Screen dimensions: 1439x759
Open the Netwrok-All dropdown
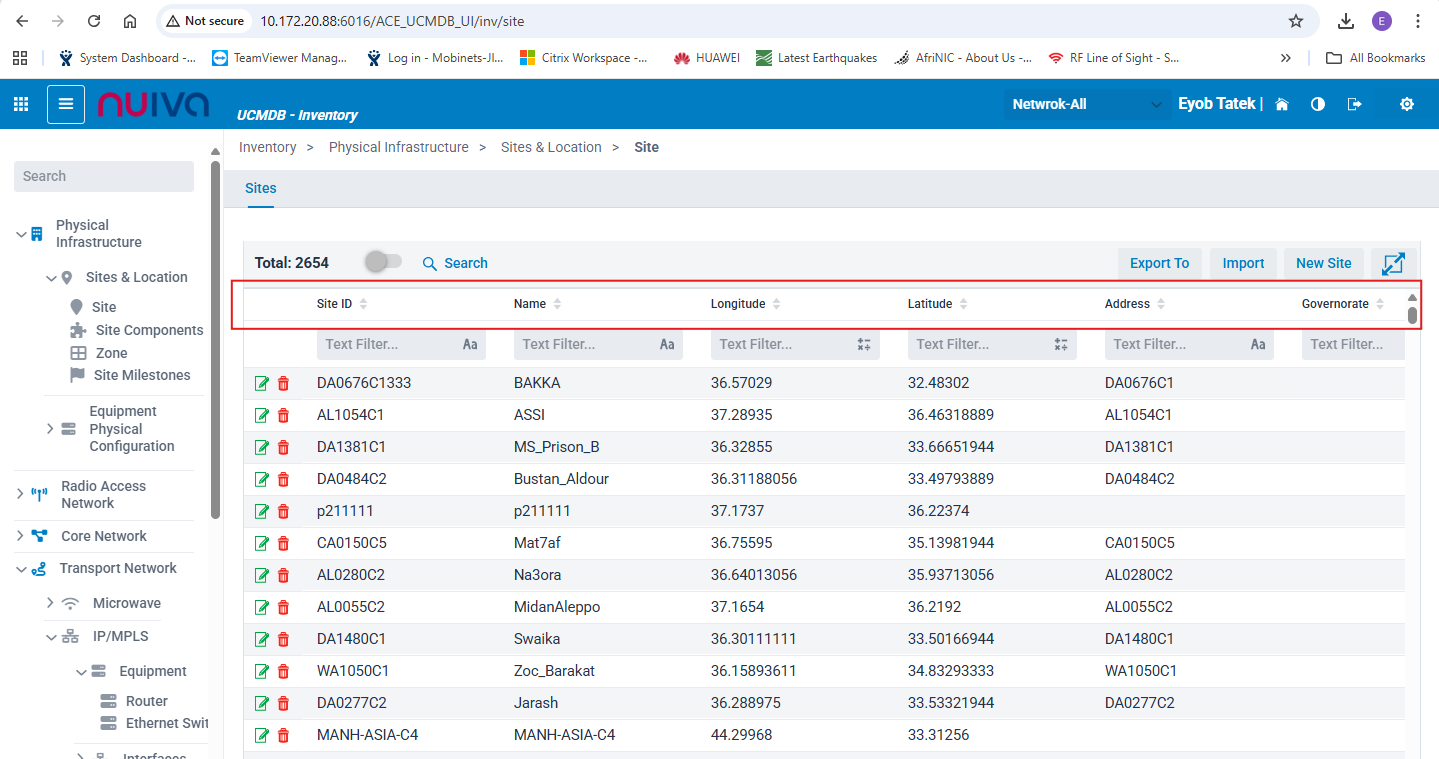[1087, 104]
